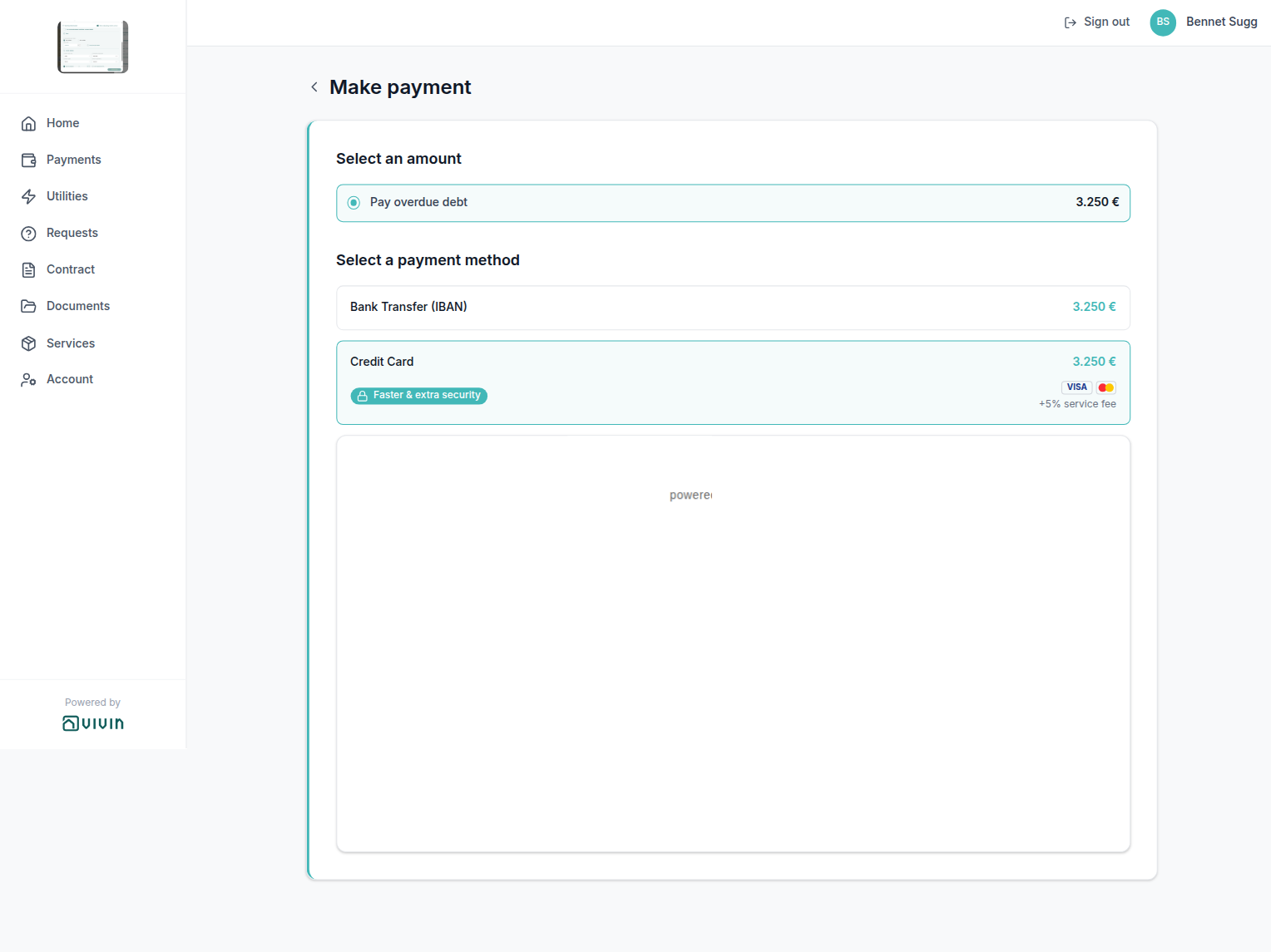Click the Bennet Sugg user name
Screen dimensions: 1271x952
(1221, 22)
